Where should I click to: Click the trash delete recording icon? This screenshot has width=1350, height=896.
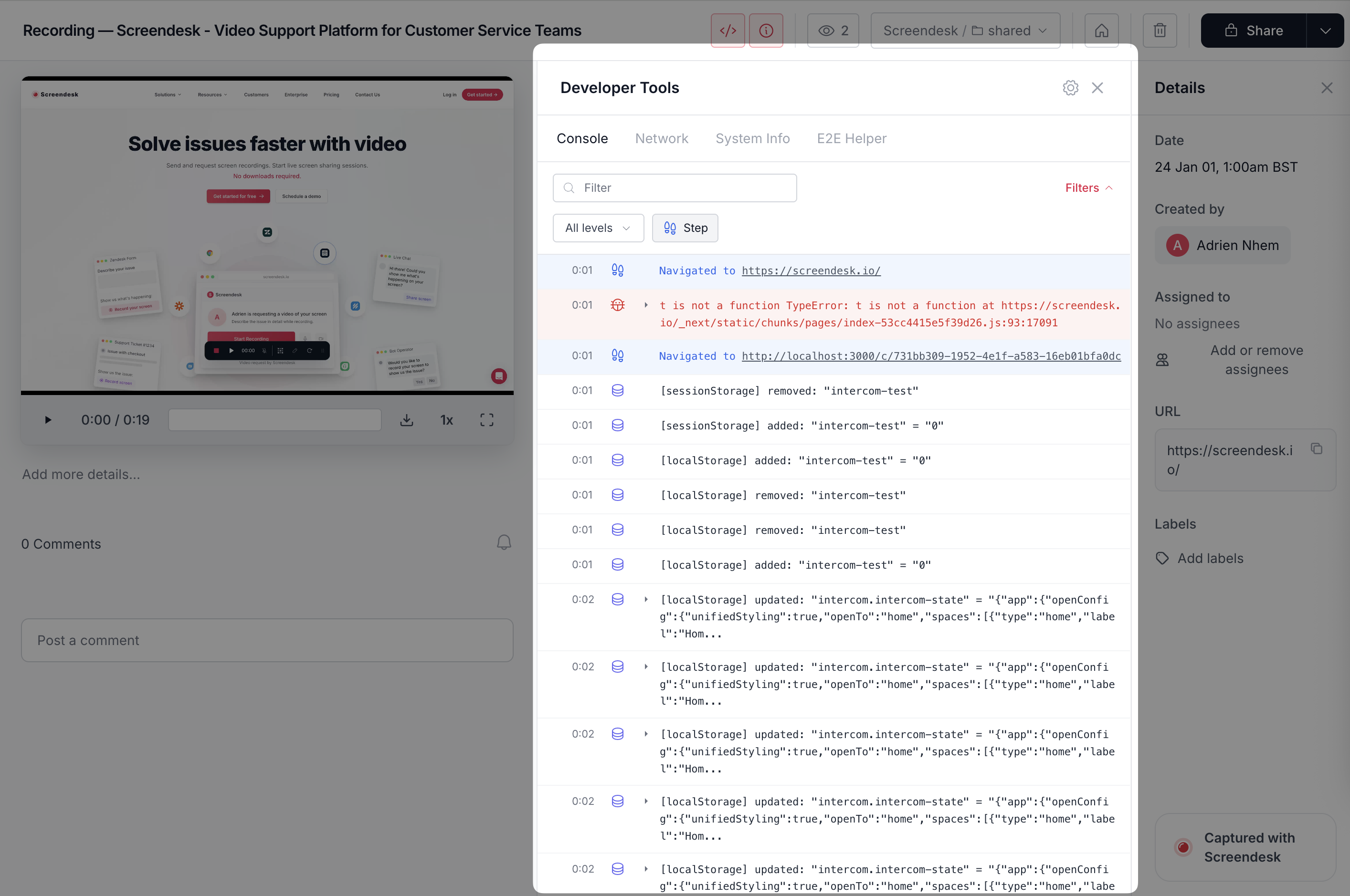point(1159,31)
